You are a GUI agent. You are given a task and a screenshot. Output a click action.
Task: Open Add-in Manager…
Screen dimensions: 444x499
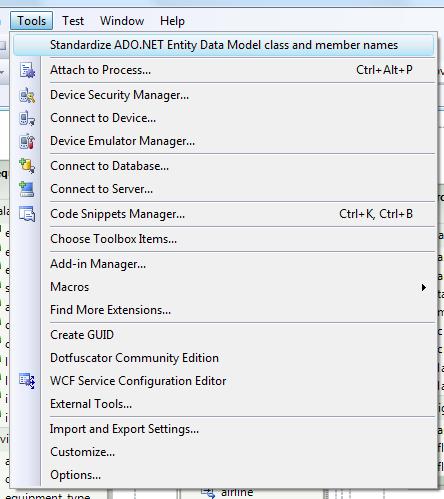[x=224, y=264]
